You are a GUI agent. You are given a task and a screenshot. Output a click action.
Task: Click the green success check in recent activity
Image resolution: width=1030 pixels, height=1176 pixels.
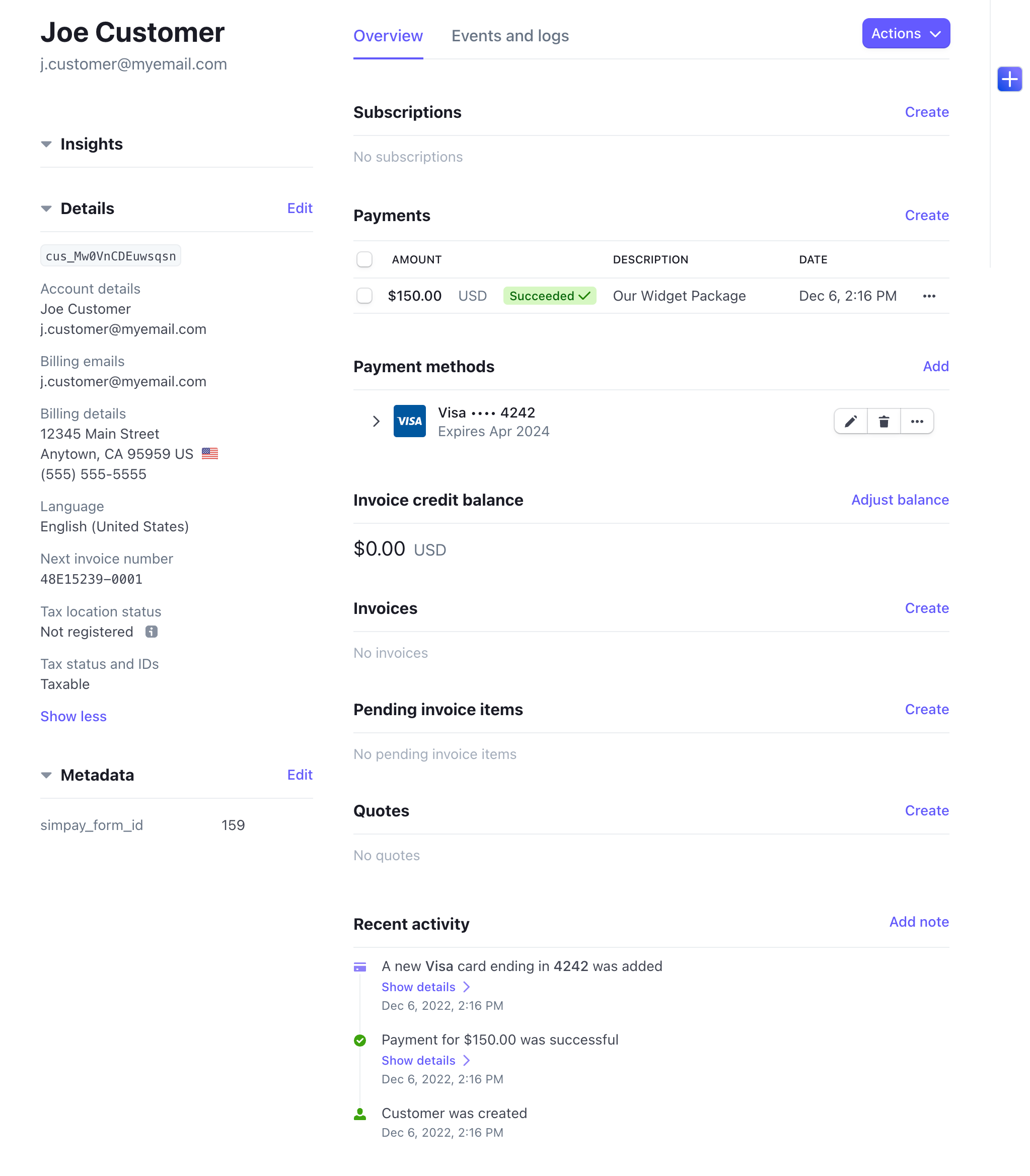click(x=360, y=1040)
